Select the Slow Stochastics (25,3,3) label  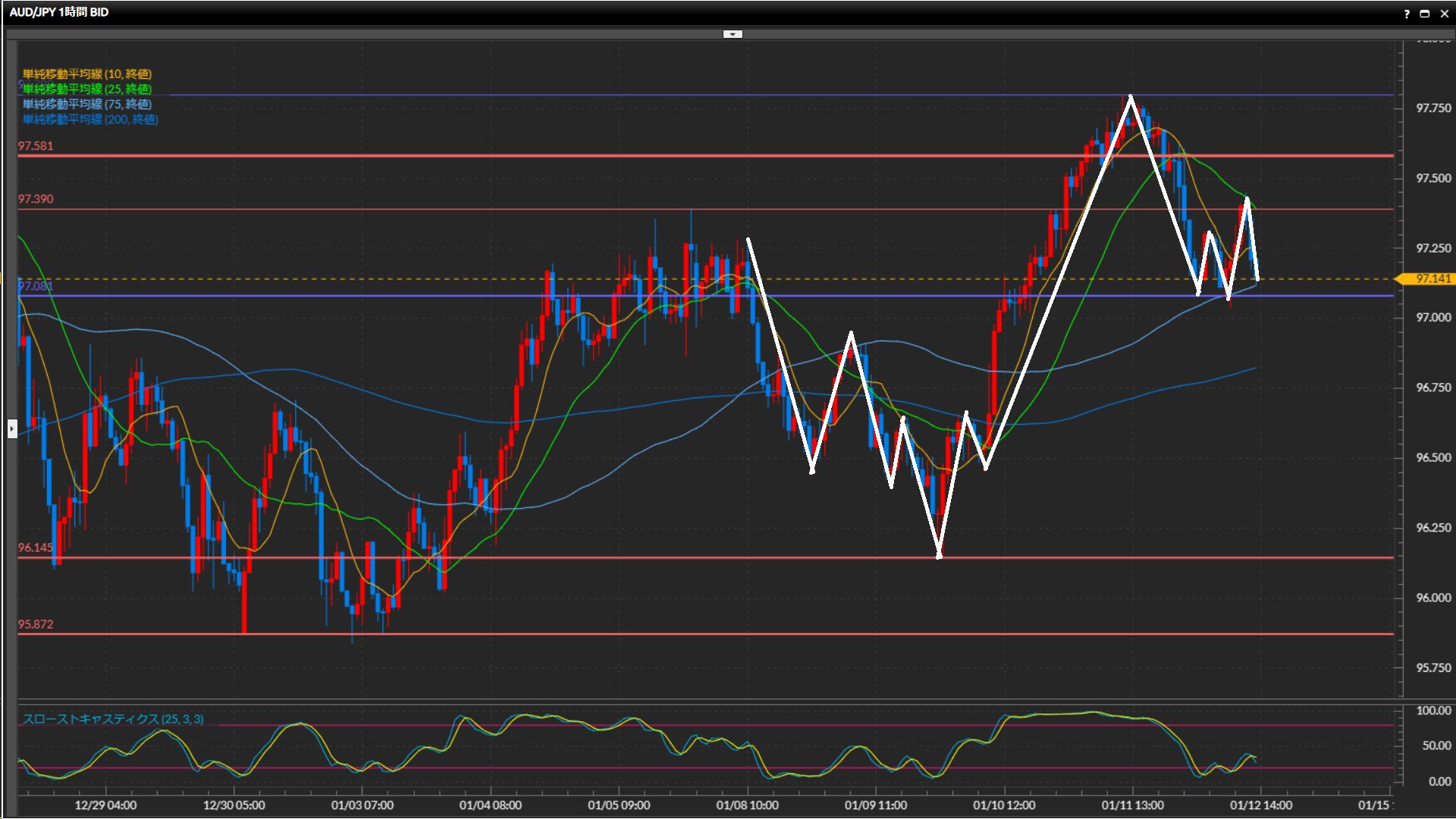click(112, 719)
